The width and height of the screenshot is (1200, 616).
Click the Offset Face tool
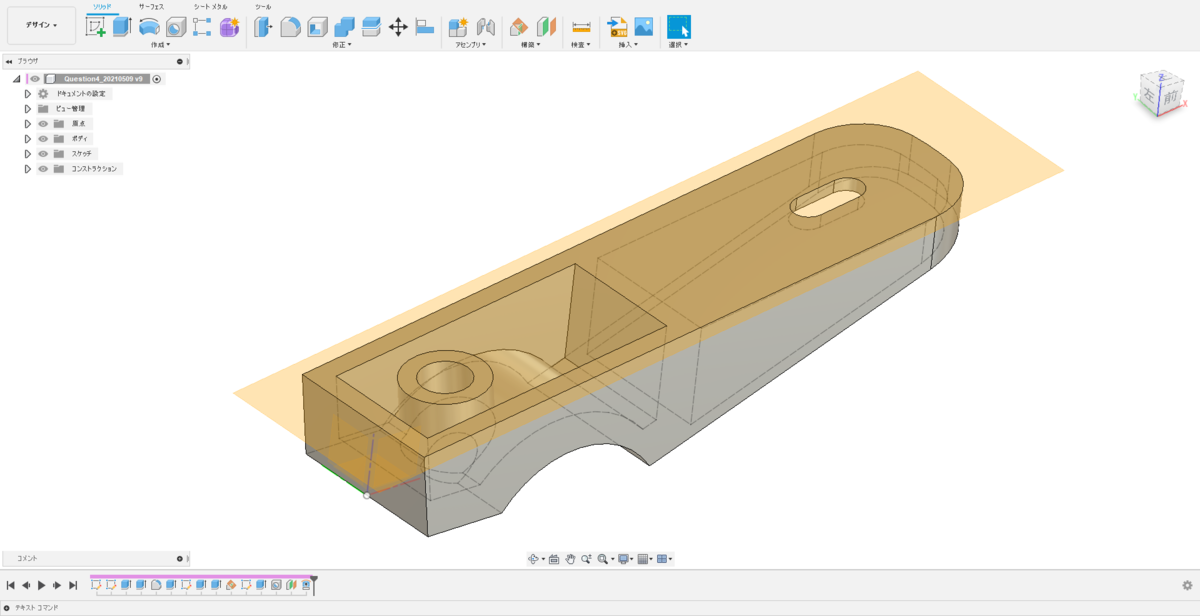pyautogui.click(x=371, y=27)
